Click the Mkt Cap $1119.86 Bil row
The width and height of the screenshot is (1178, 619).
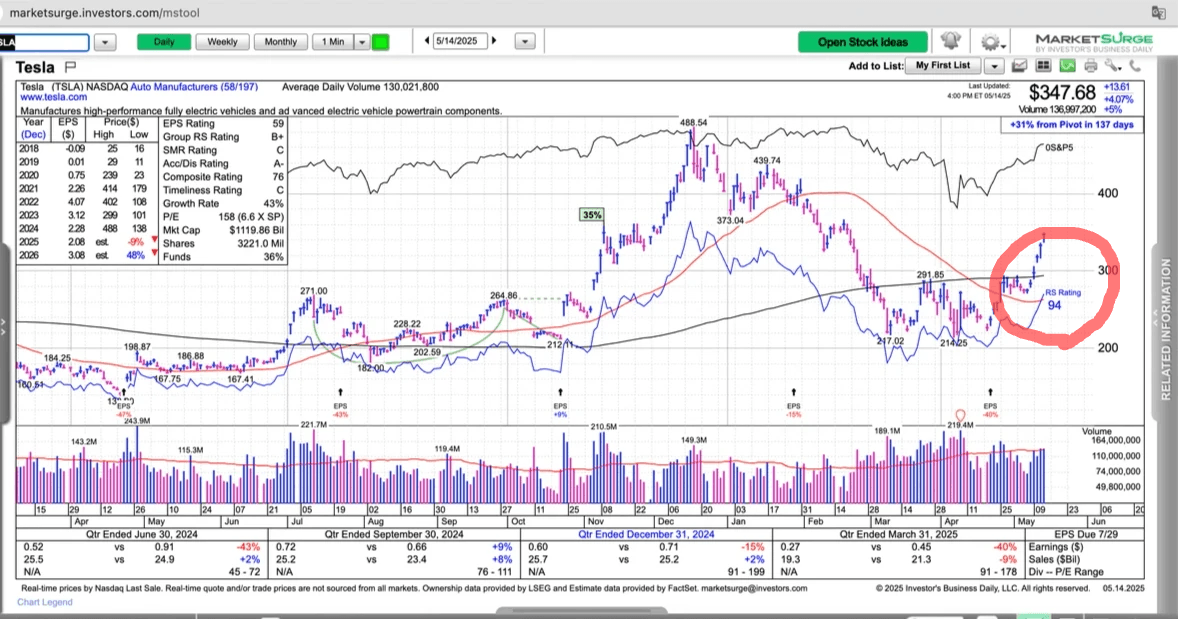223,230
